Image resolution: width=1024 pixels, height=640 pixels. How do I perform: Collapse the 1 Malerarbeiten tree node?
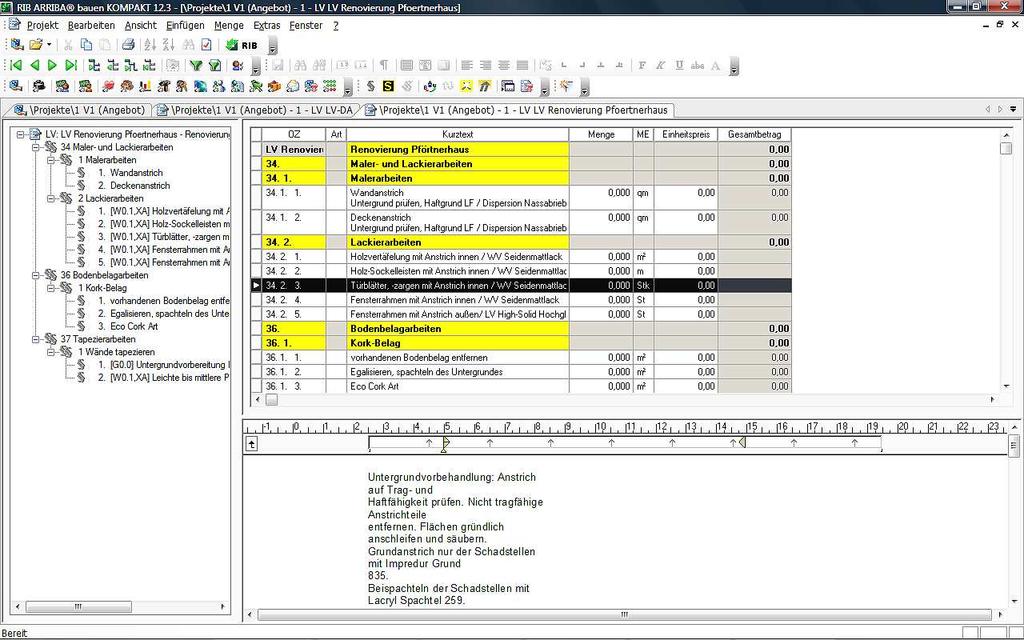click(51, 160)
